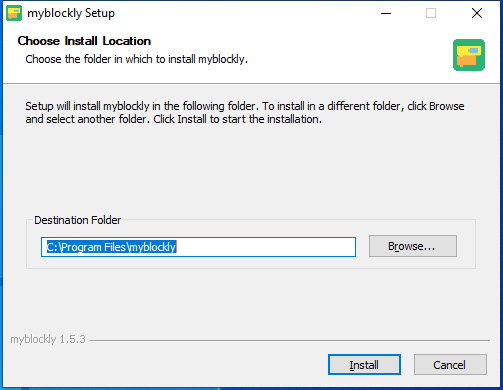Click the greyed-out maximize button
The height and width of the screenshot is (390, 503).
(x=431, y=13)
